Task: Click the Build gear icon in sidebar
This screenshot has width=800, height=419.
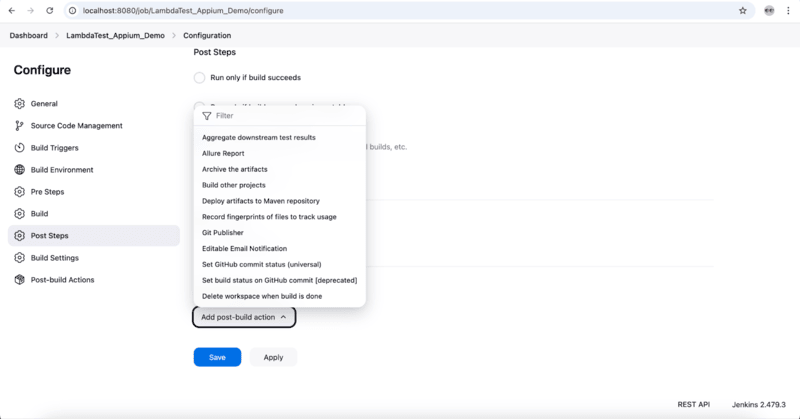Action: (19, 214)
